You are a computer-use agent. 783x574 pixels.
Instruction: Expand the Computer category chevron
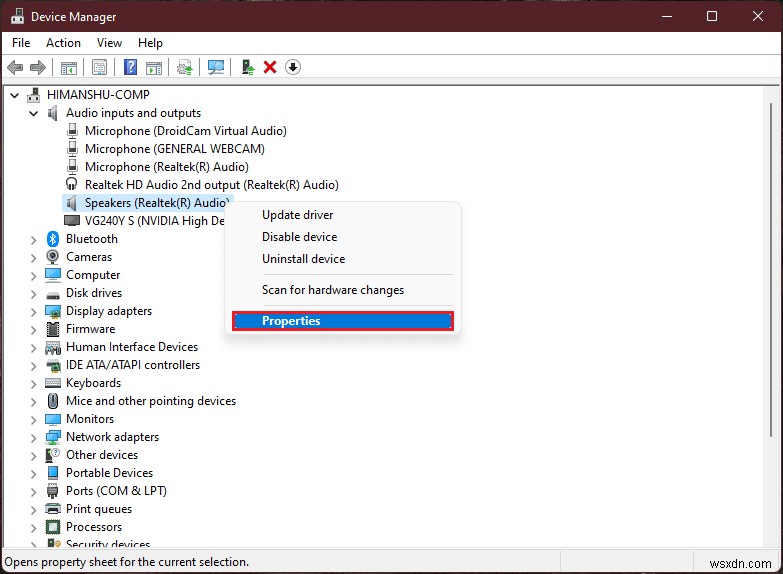[33, 276]
